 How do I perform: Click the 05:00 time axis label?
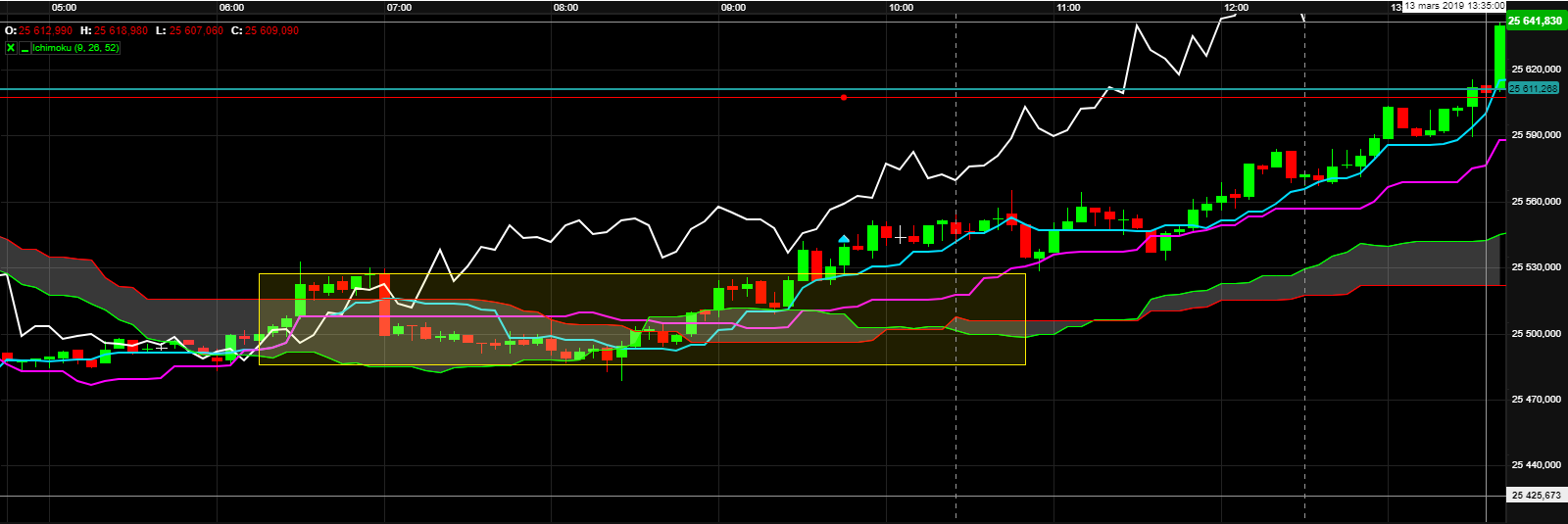point(64,8)
